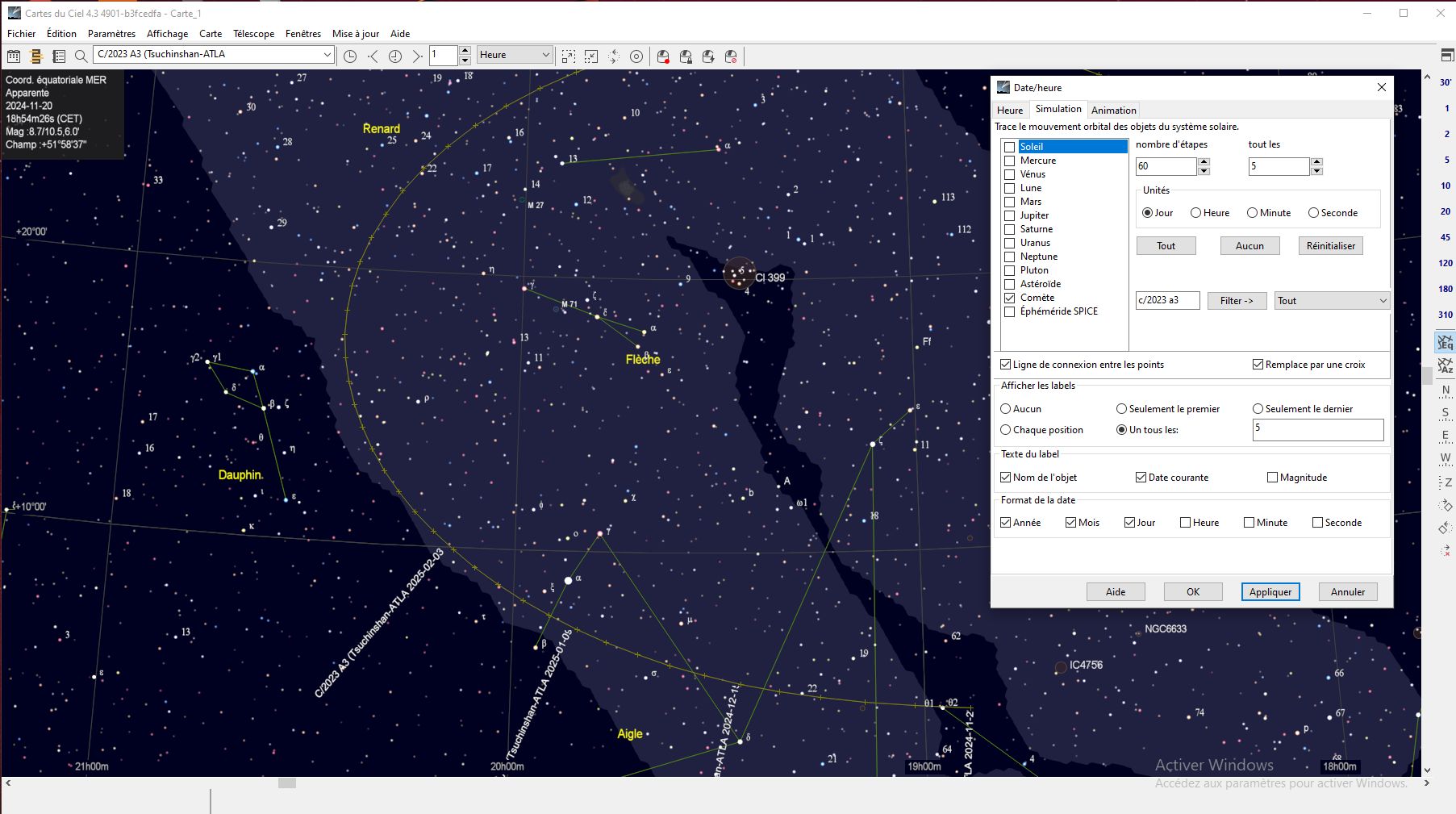Check the Lune checkbox

(x=1009, y=188)
